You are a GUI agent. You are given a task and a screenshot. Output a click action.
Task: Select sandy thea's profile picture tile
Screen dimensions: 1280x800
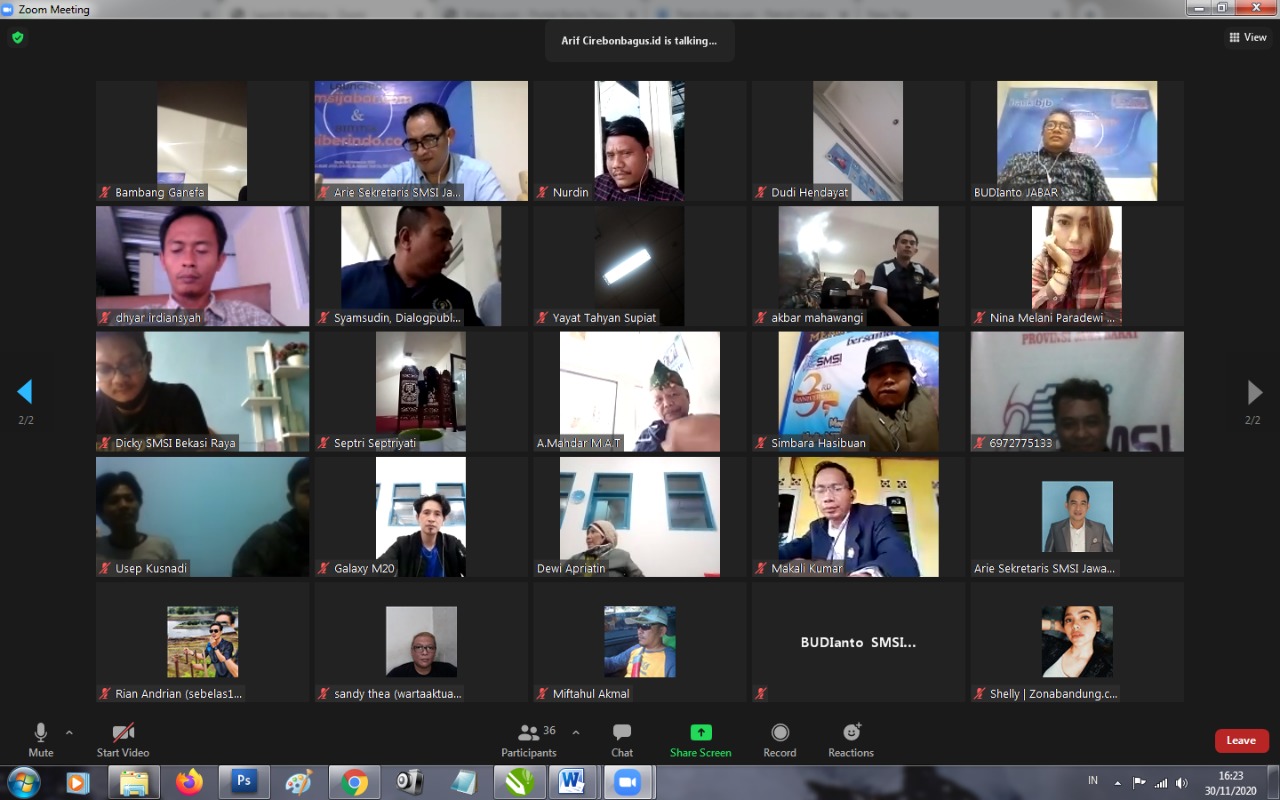[x=421, y=642]
